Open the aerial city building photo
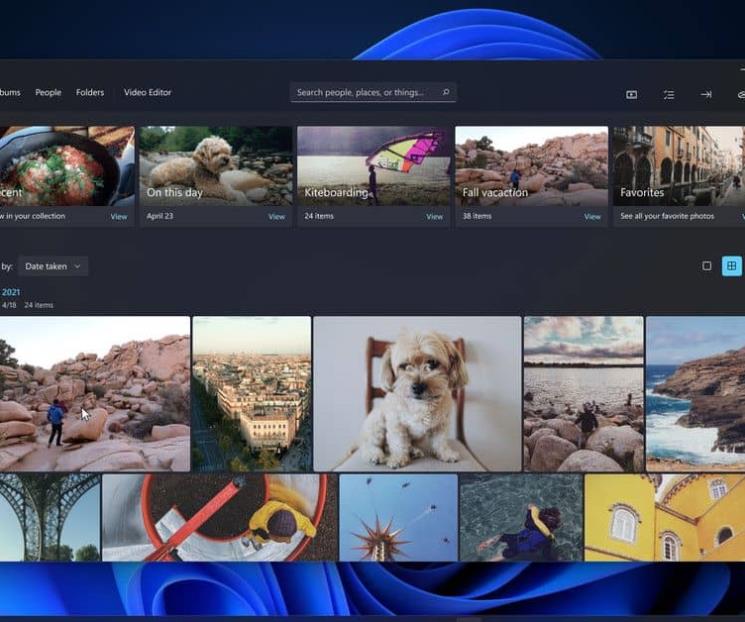 click(252, 394)
